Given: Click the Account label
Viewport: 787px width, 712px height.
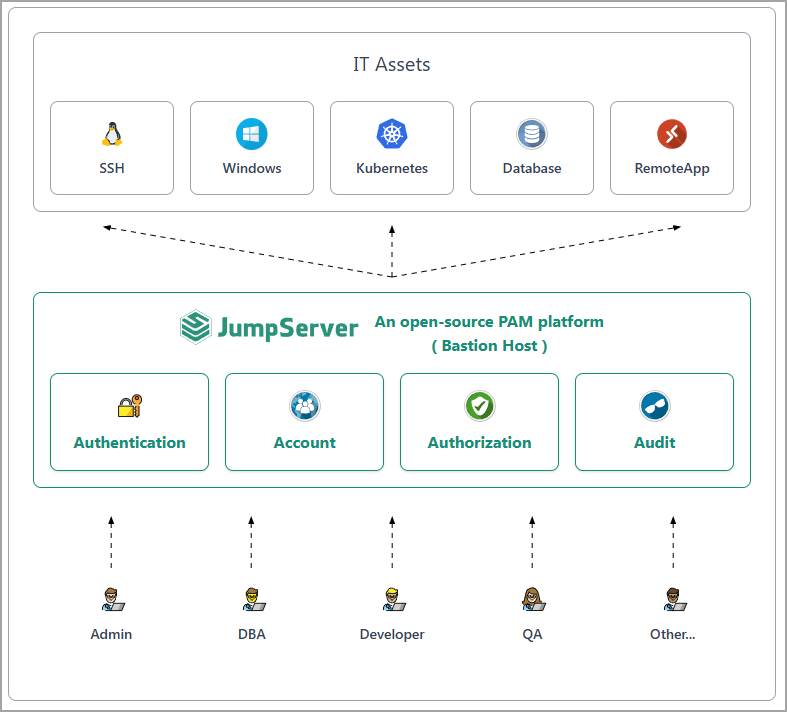Looking at the screenshot, I should coord(305,443).
